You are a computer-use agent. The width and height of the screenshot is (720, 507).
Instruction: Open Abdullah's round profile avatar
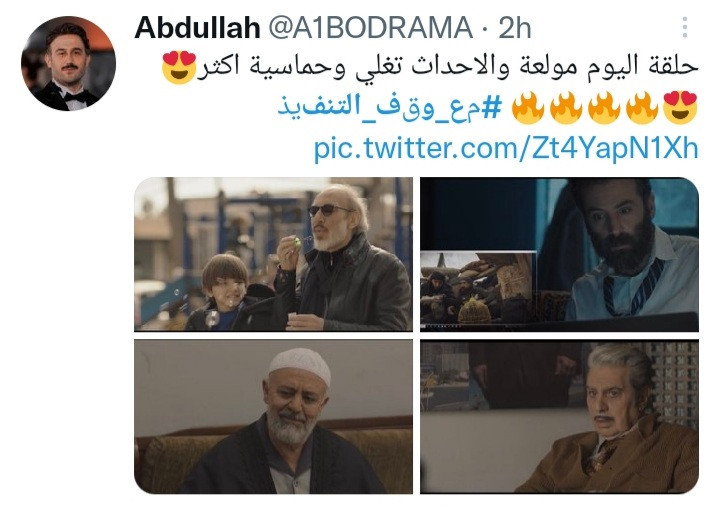68,63
